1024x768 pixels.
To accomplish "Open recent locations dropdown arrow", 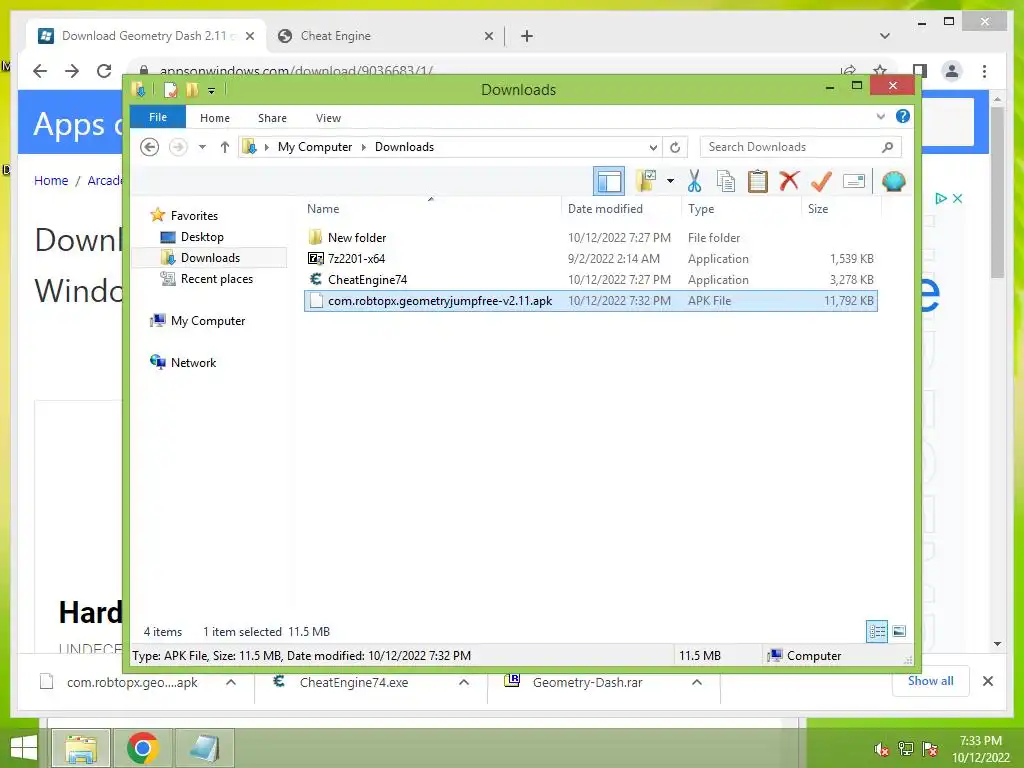I will (202, 147).
